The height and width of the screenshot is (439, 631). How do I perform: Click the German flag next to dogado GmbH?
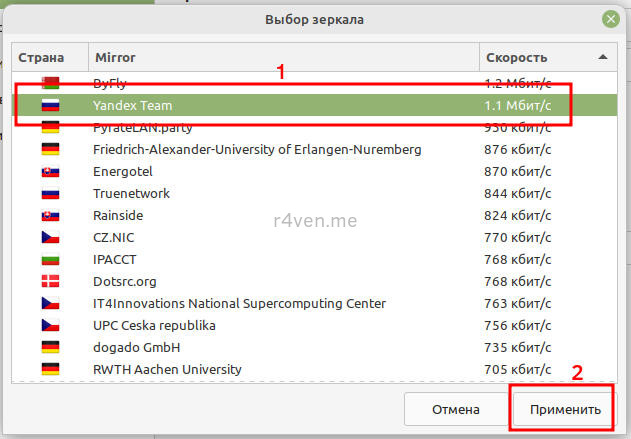50,347
